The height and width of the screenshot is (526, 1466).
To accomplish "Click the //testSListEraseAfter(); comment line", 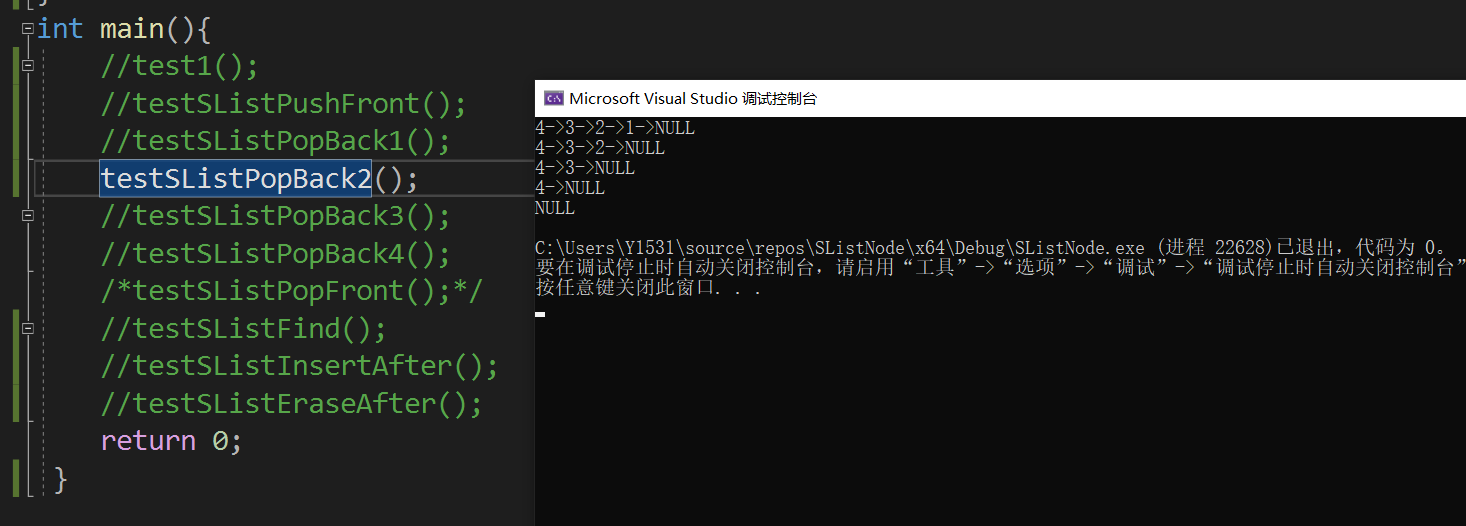I will coord(291,404).
